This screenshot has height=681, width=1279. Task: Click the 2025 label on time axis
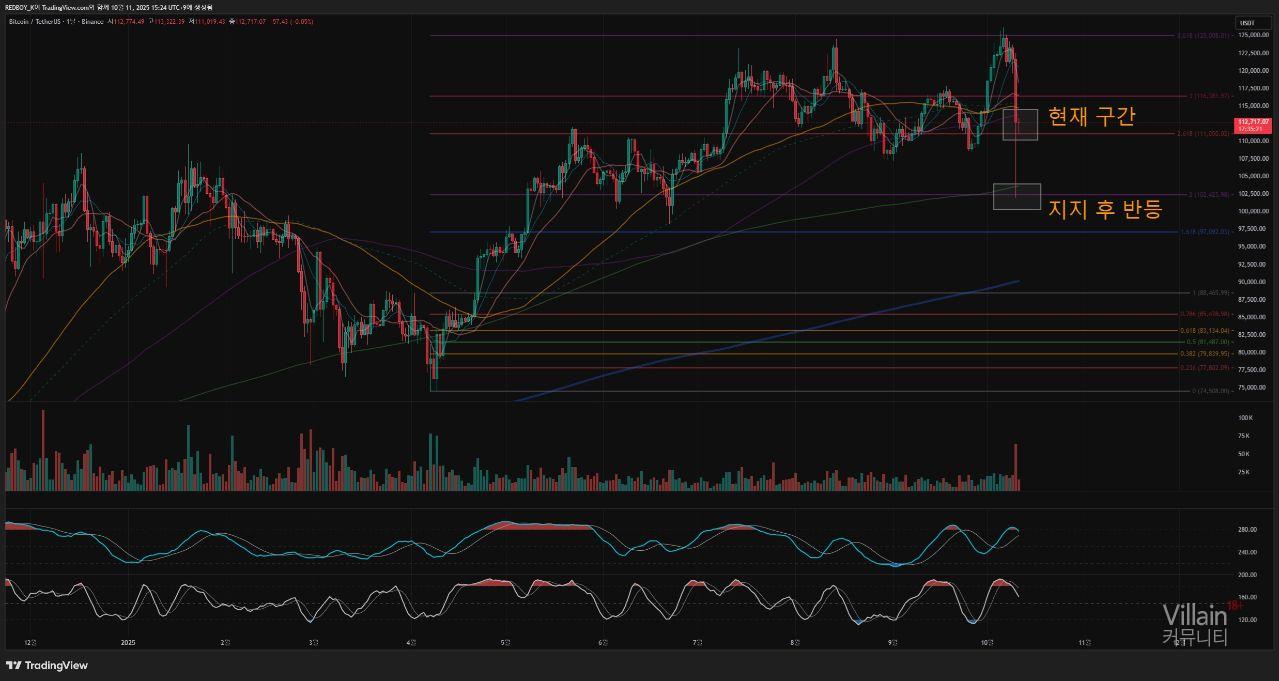point(127,643)
